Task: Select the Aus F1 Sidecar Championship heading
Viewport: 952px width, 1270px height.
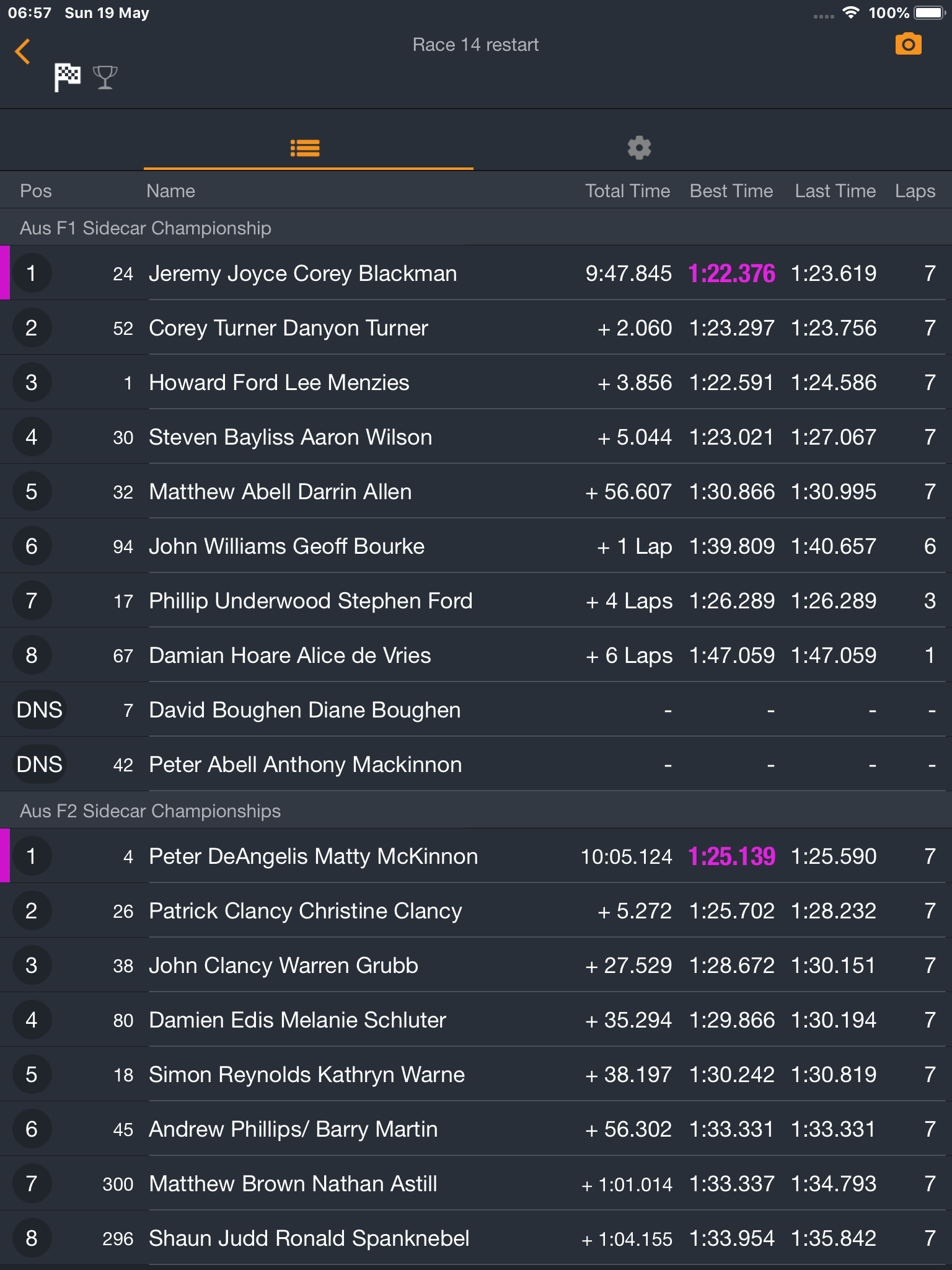Action: coord(146,228)
